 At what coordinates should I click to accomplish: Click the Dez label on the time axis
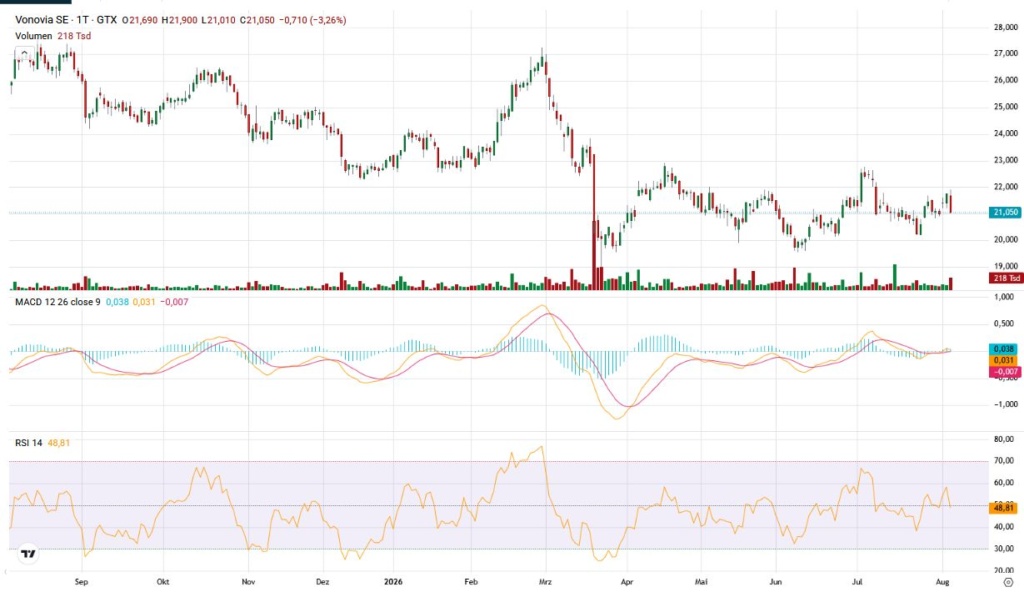click(322, 582)
